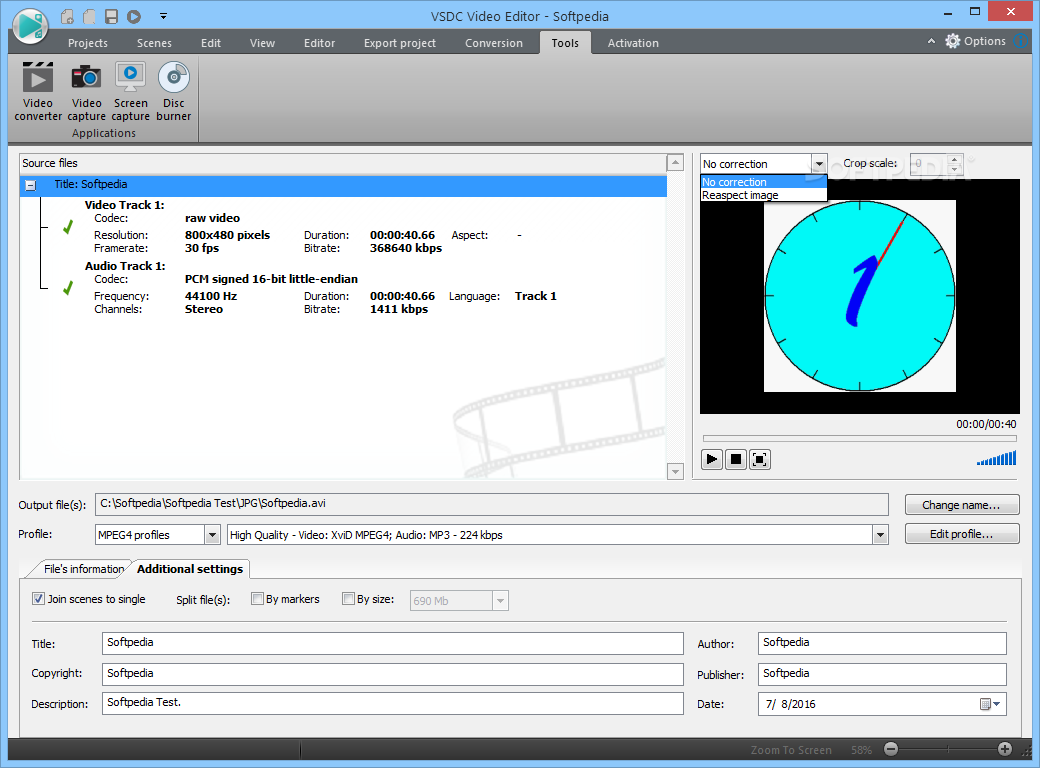Open the quick access toolbar customize arrow

tap(163, 16)
